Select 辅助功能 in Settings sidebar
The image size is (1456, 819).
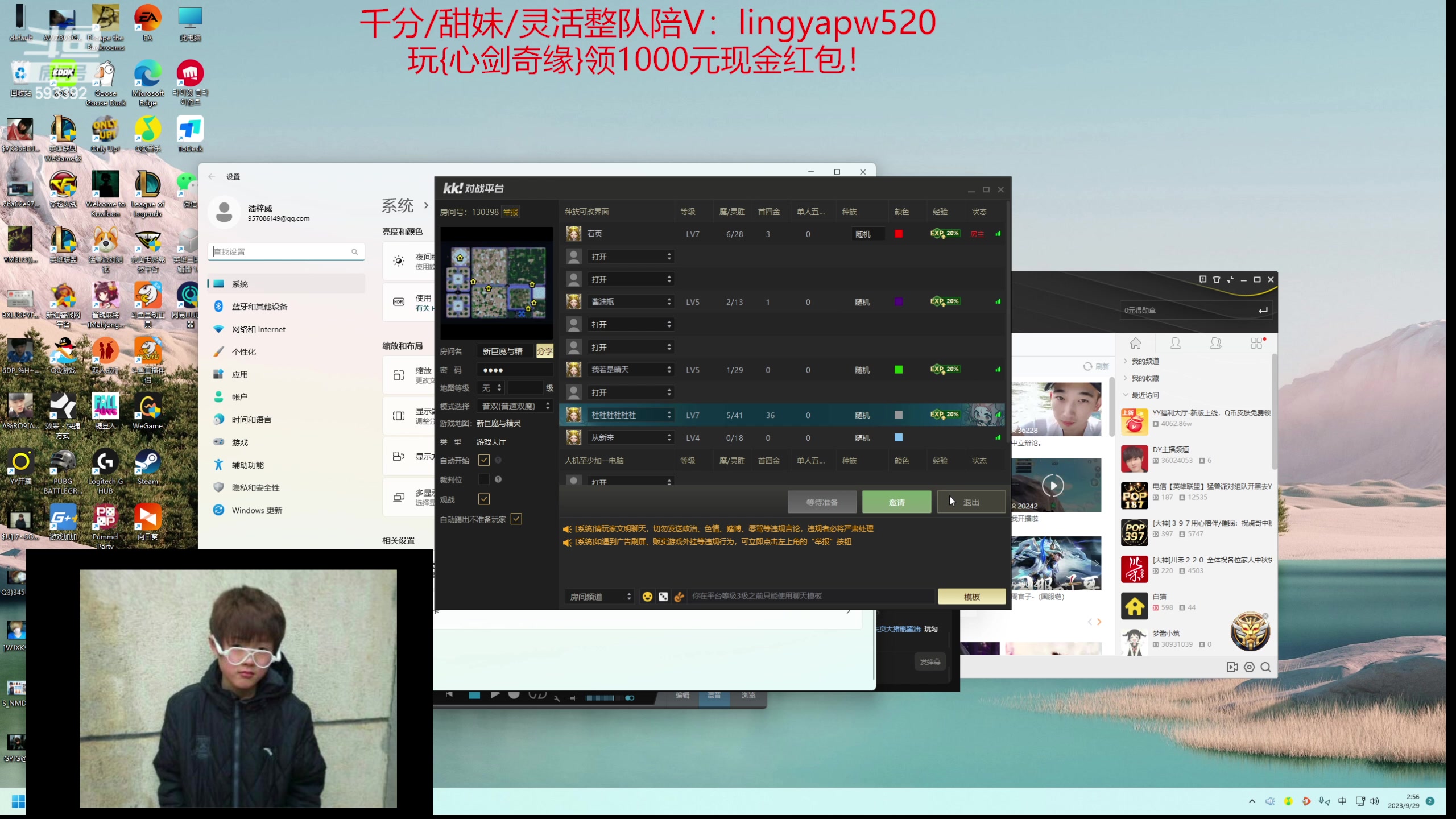click(287, 465)
